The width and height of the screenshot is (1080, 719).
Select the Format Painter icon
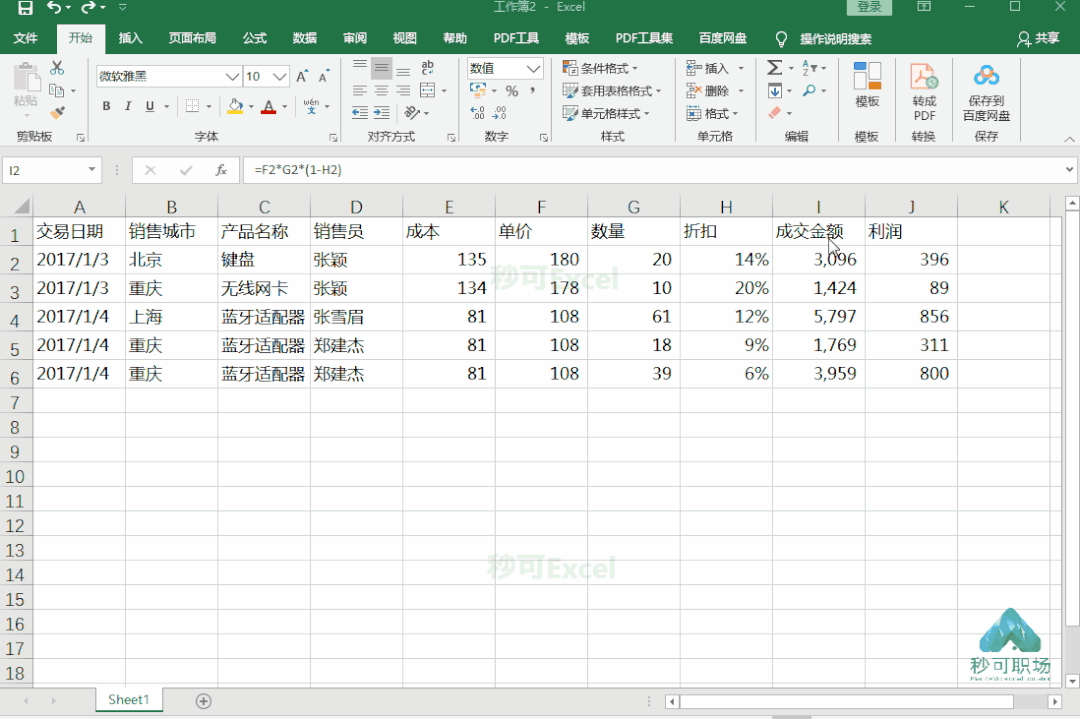click(x=57, y=112)
